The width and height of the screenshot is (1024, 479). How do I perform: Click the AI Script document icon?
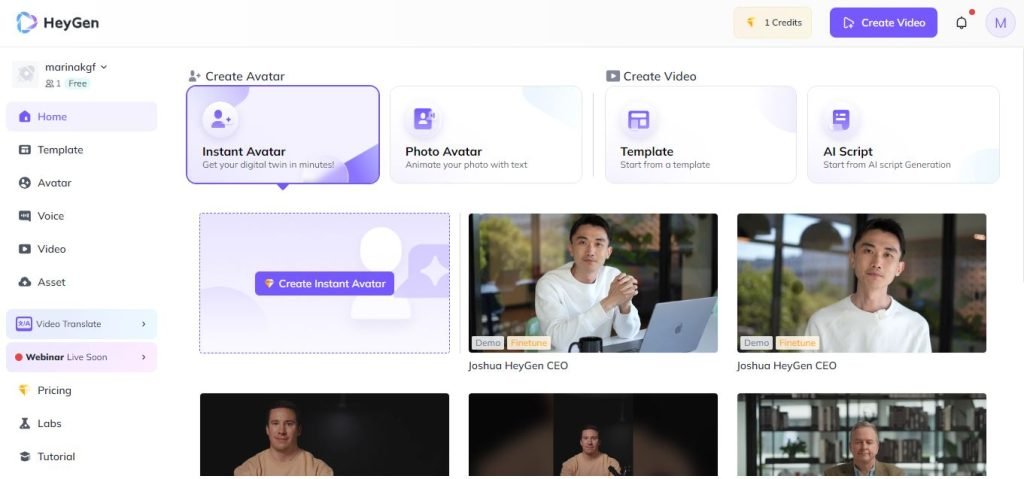[x=841, y=119]
